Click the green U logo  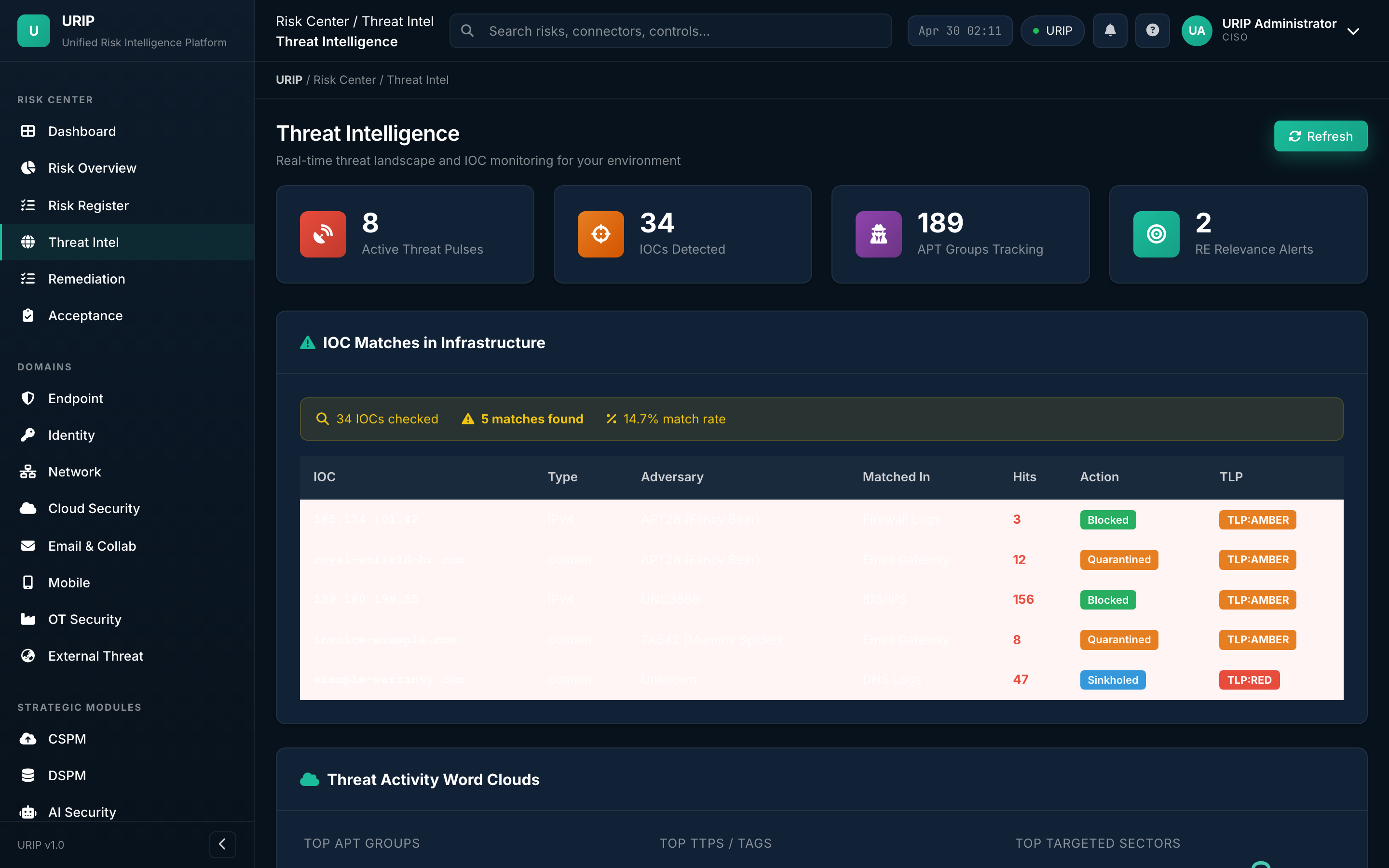pyautogui.click(x=34, y=30)
